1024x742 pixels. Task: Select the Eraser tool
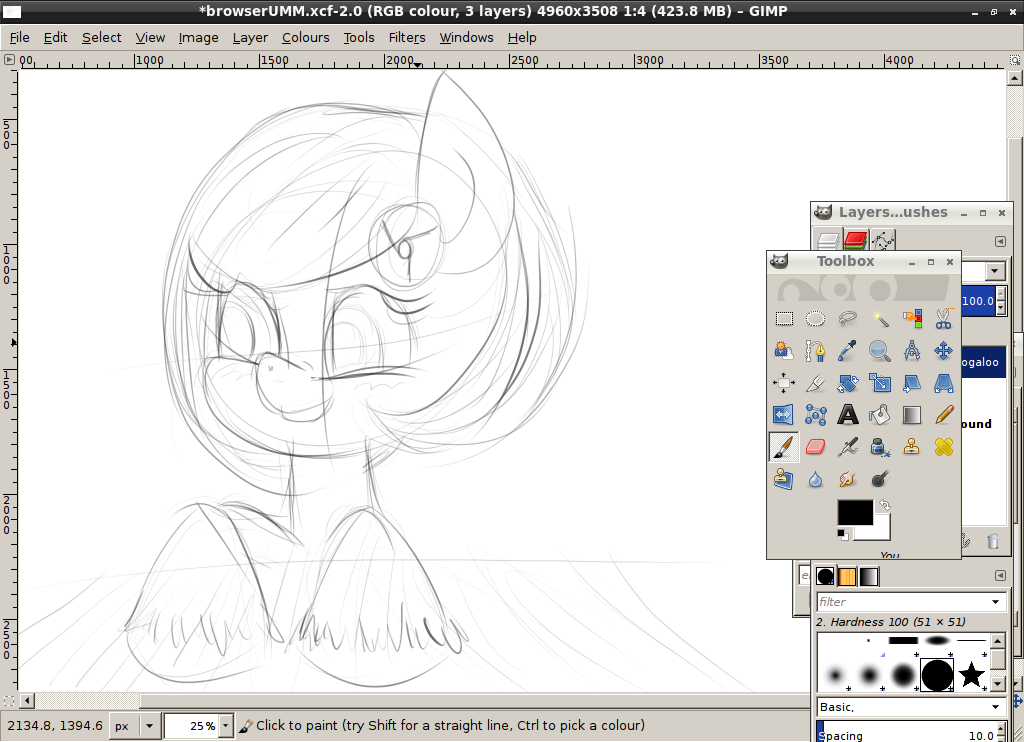815,447
